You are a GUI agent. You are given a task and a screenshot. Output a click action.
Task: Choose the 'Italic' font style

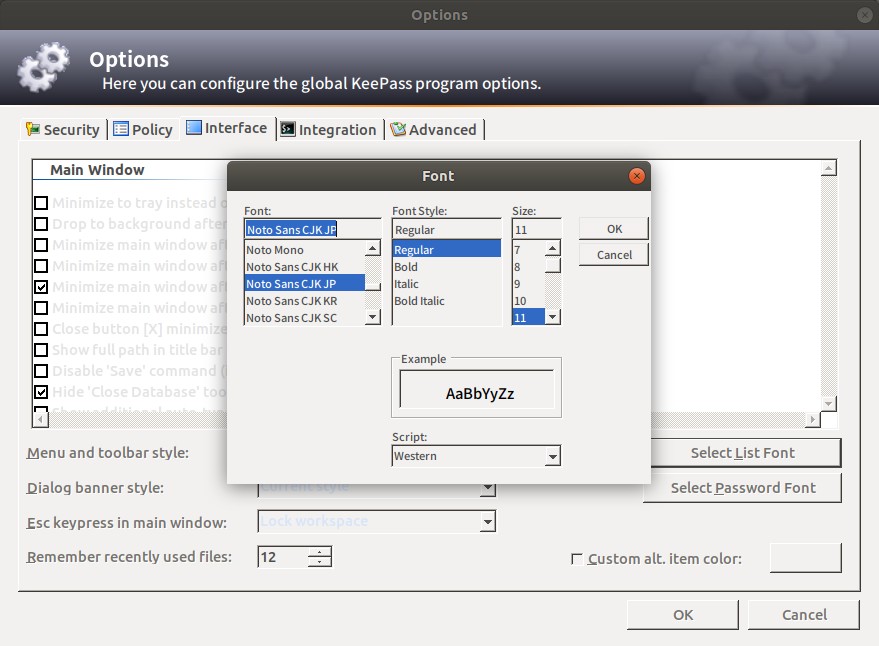(x=447, y=284)
